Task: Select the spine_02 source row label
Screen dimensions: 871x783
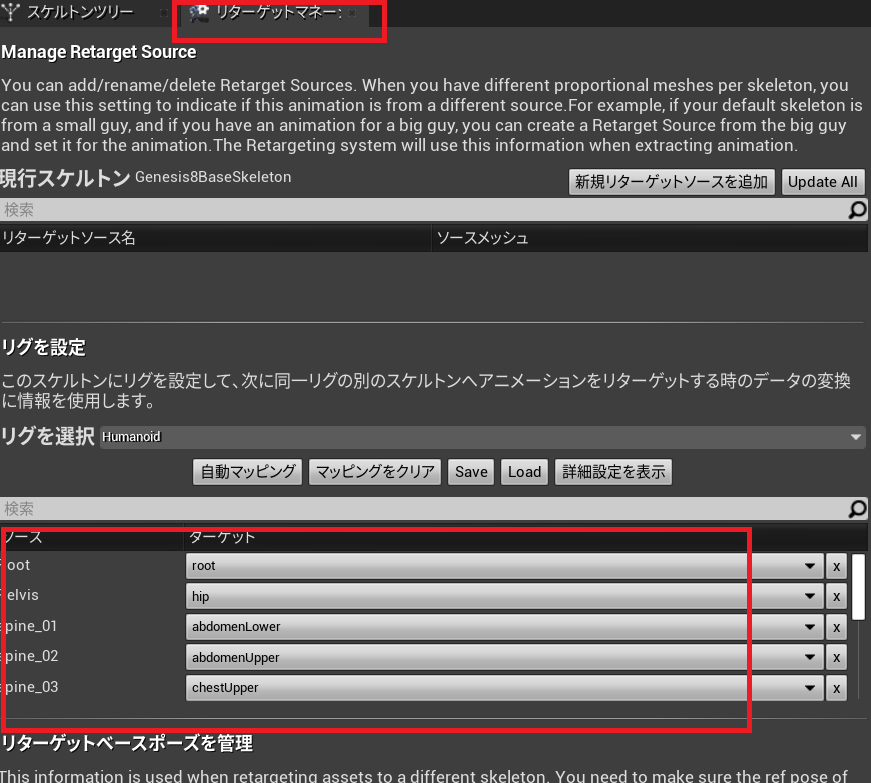Action: pos(29,656)
